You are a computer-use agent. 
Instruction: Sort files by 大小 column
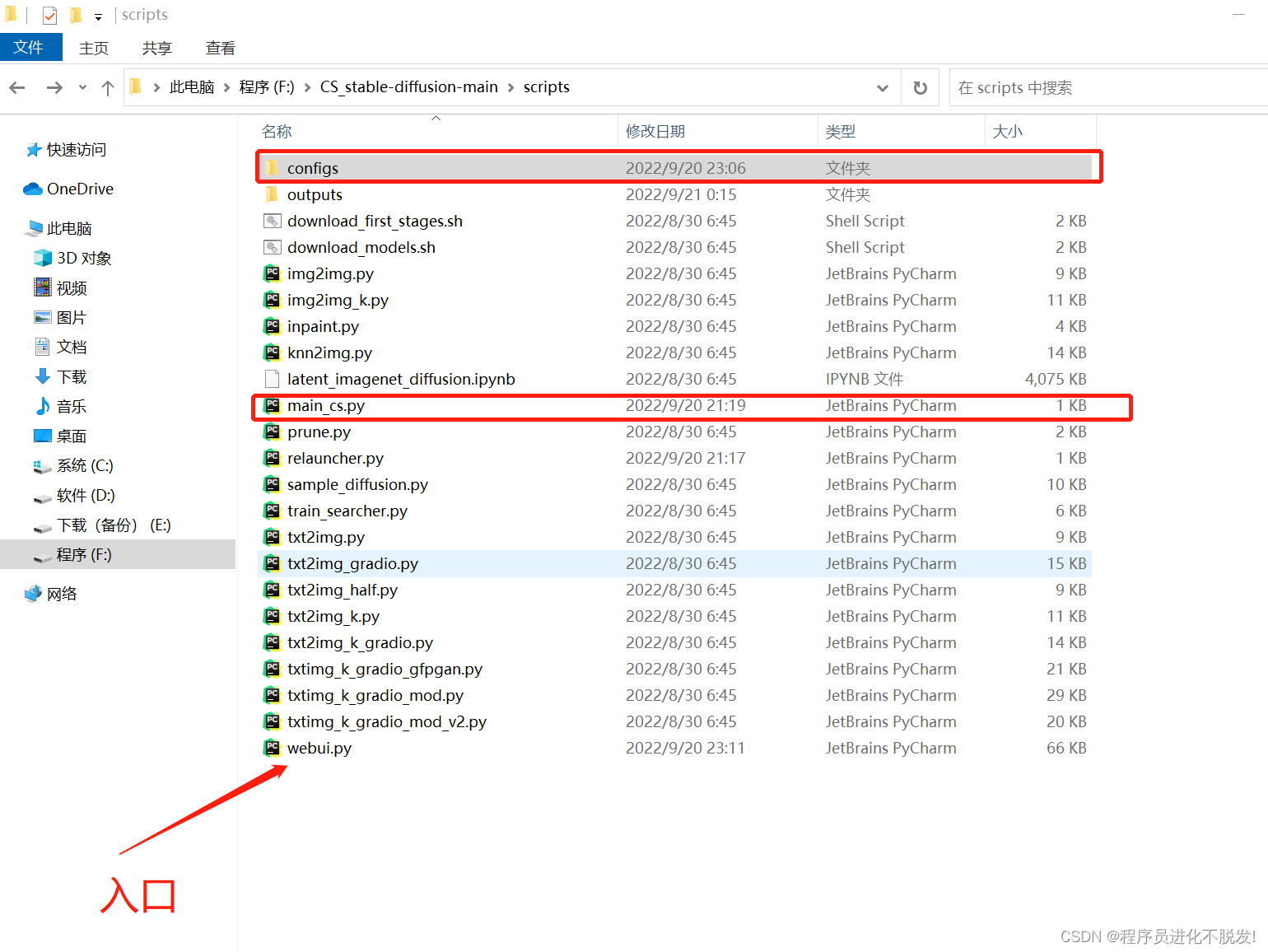coord(1008,132)
